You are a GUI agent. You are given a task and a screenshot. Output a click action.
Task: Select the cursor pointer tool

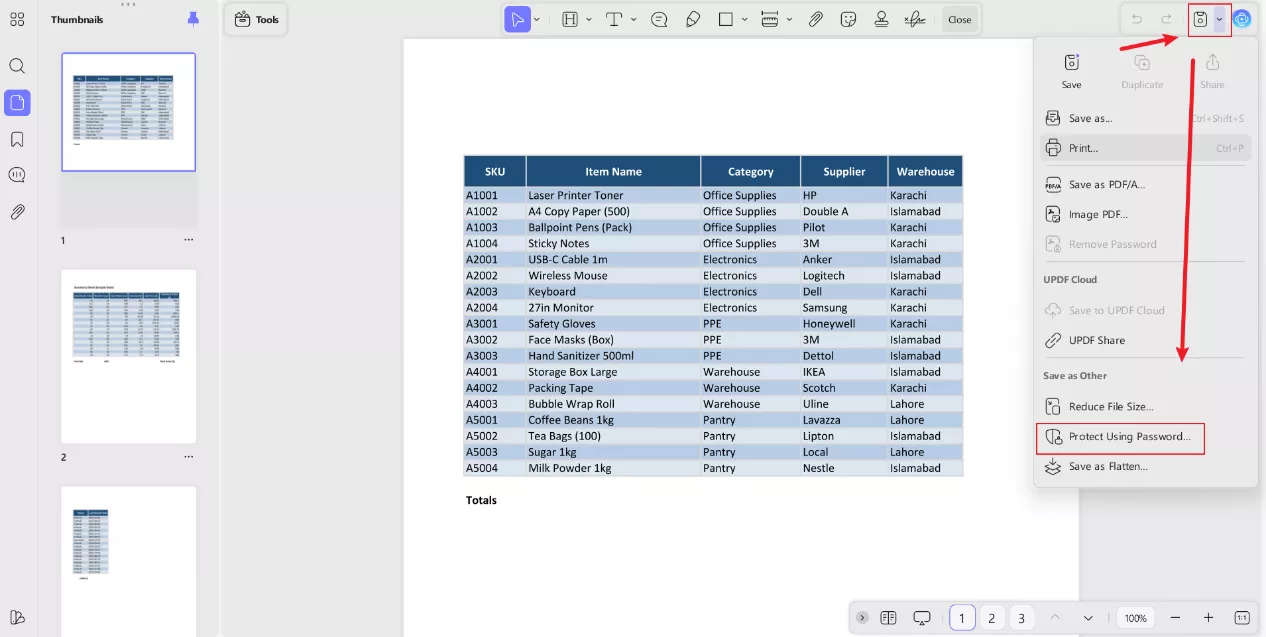coord(517,19)
